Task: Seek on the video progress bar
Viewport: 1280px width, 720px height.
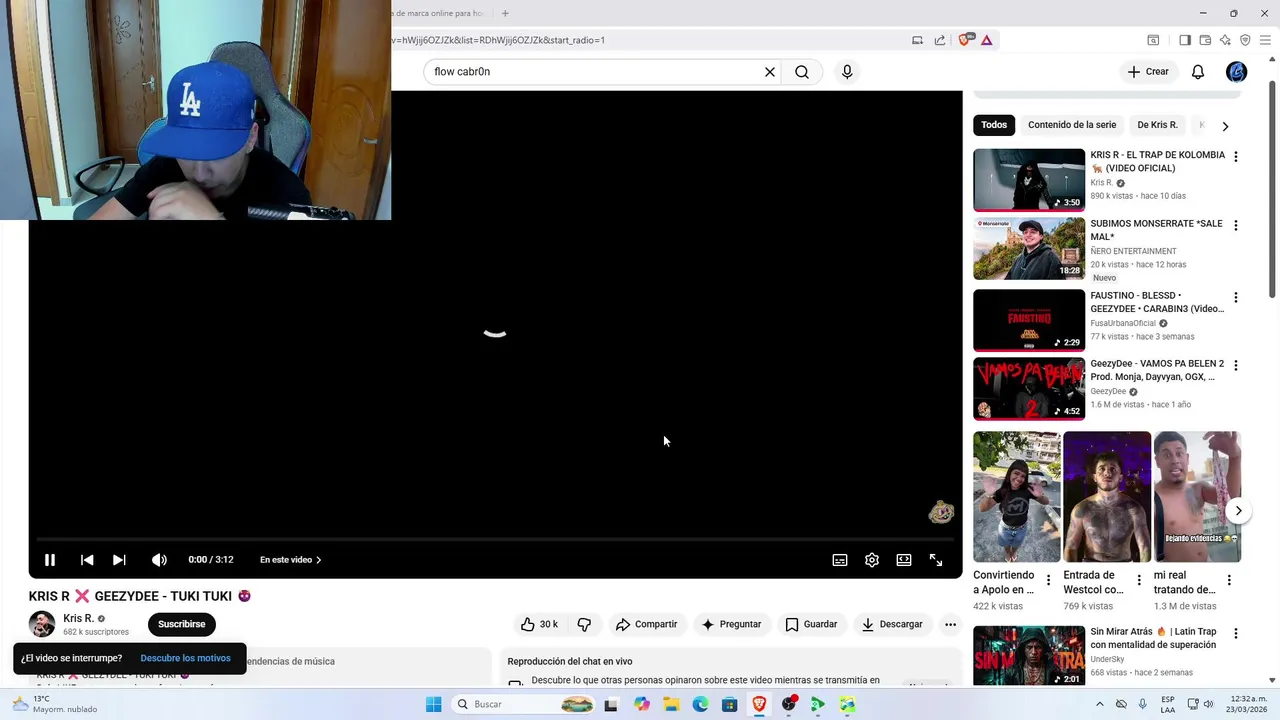Action: 495,539
